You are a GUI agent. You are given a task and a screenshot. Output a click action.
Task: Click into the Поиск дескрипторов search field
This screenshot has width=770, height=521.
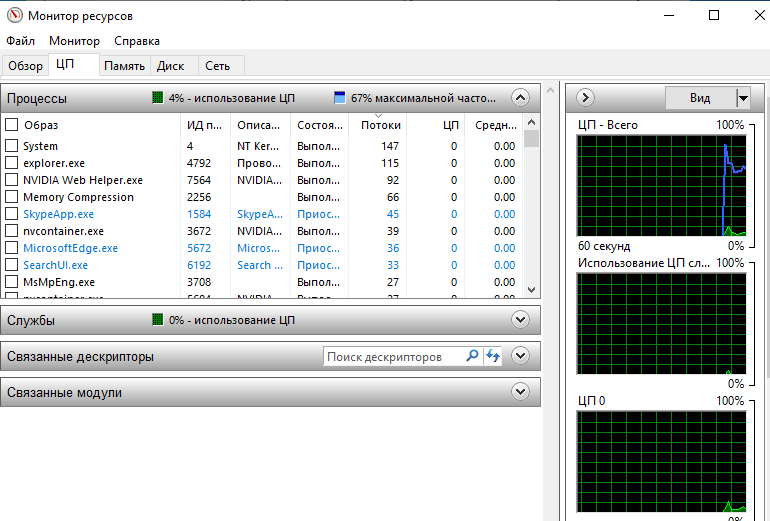tap(393, 356)
